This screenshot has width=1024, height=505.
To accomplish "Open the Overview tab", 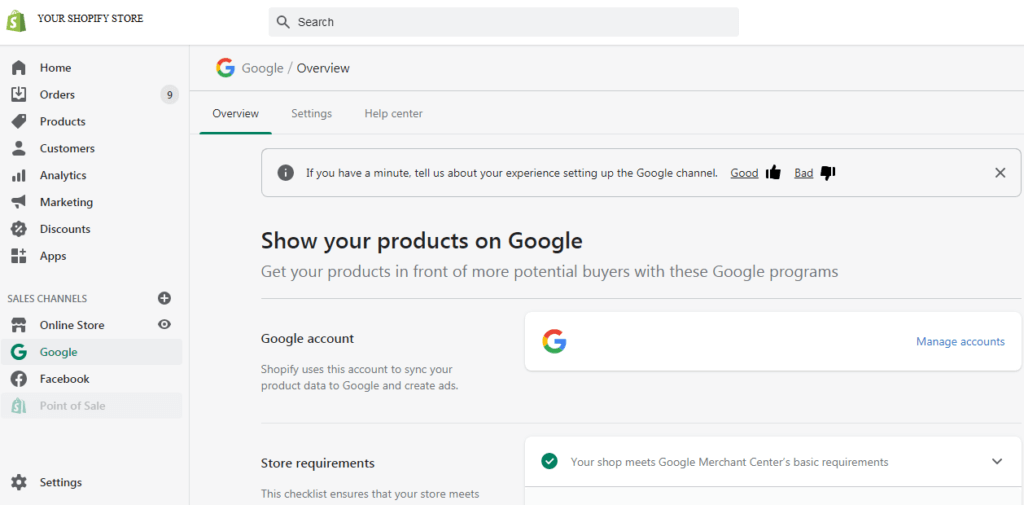I will [236, 114].
